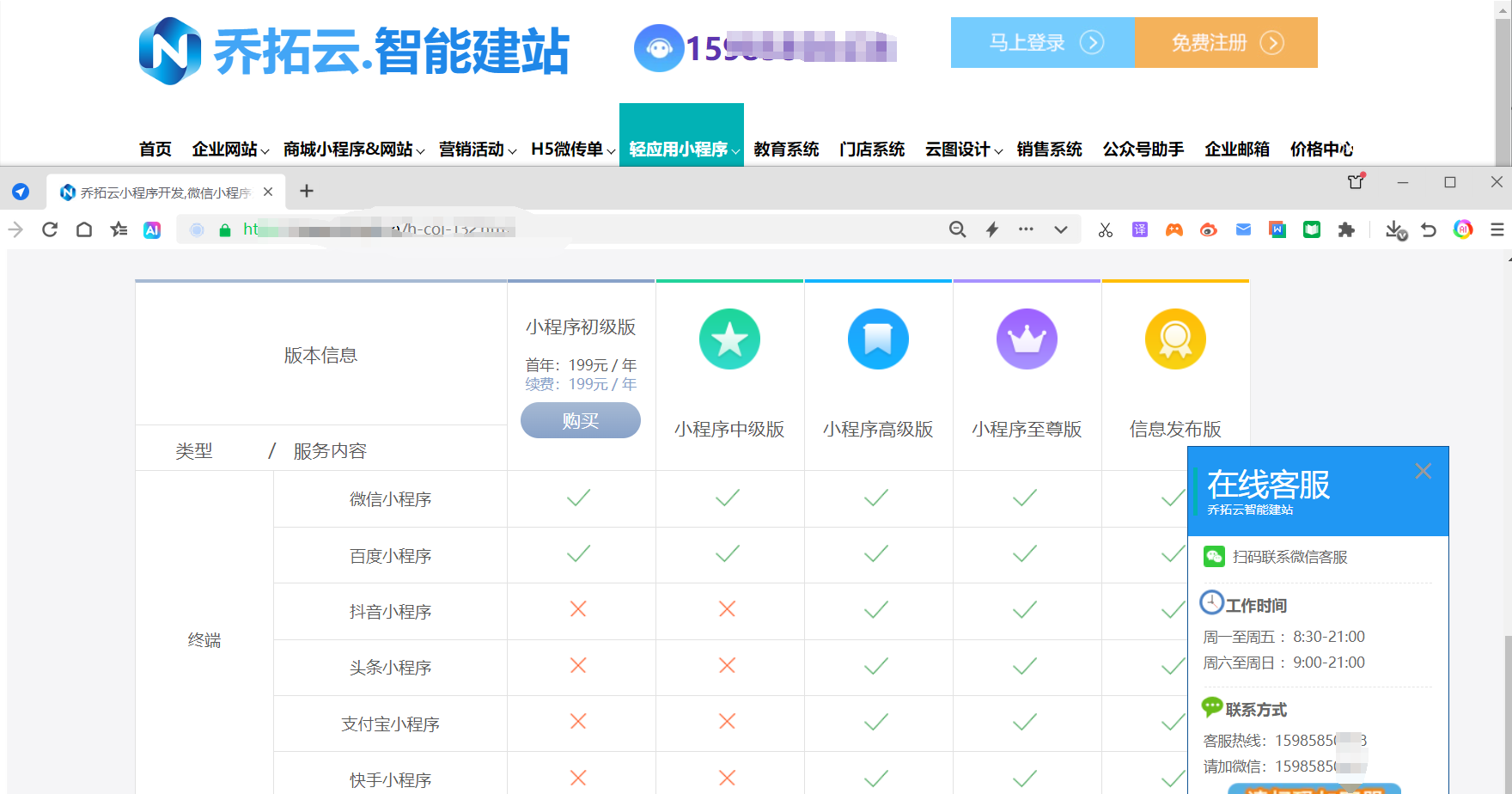Reload the current page

pos(50,229)
